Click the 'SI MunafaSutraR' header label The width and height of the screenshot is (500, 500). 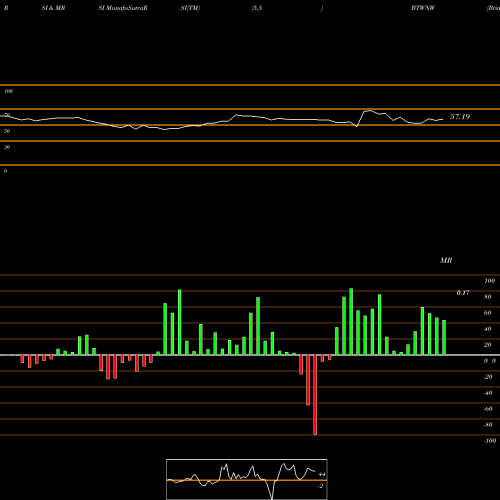coord(123,8)
